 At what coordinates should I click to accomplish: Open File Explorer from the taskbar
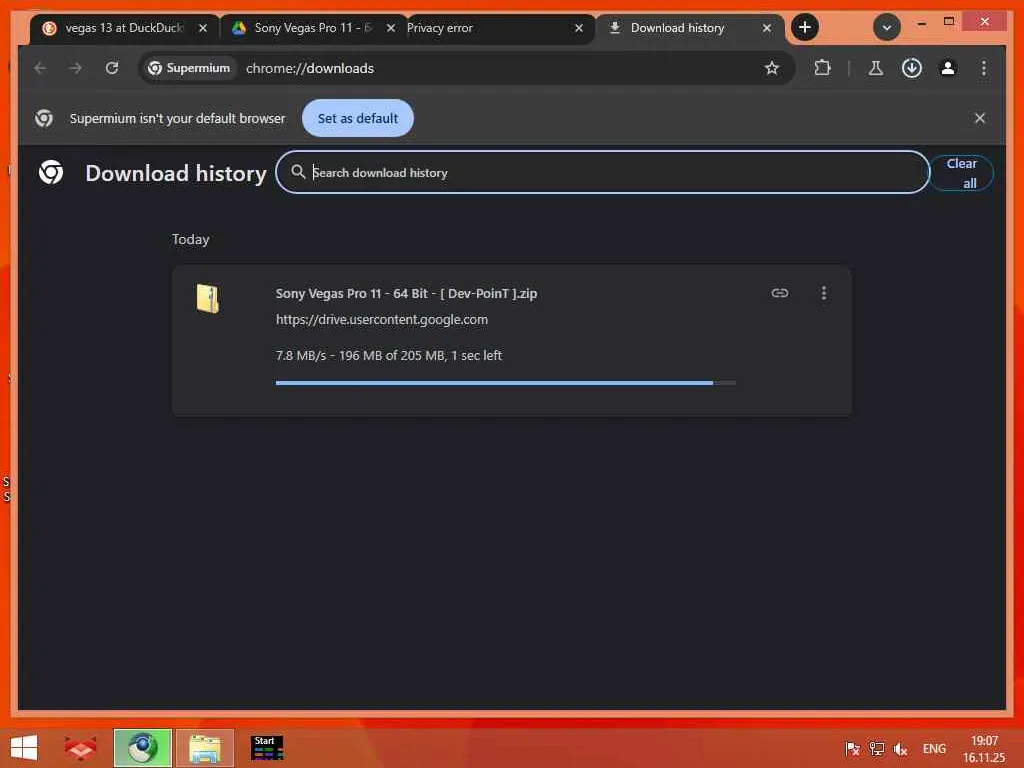click(x=204, y=748)
